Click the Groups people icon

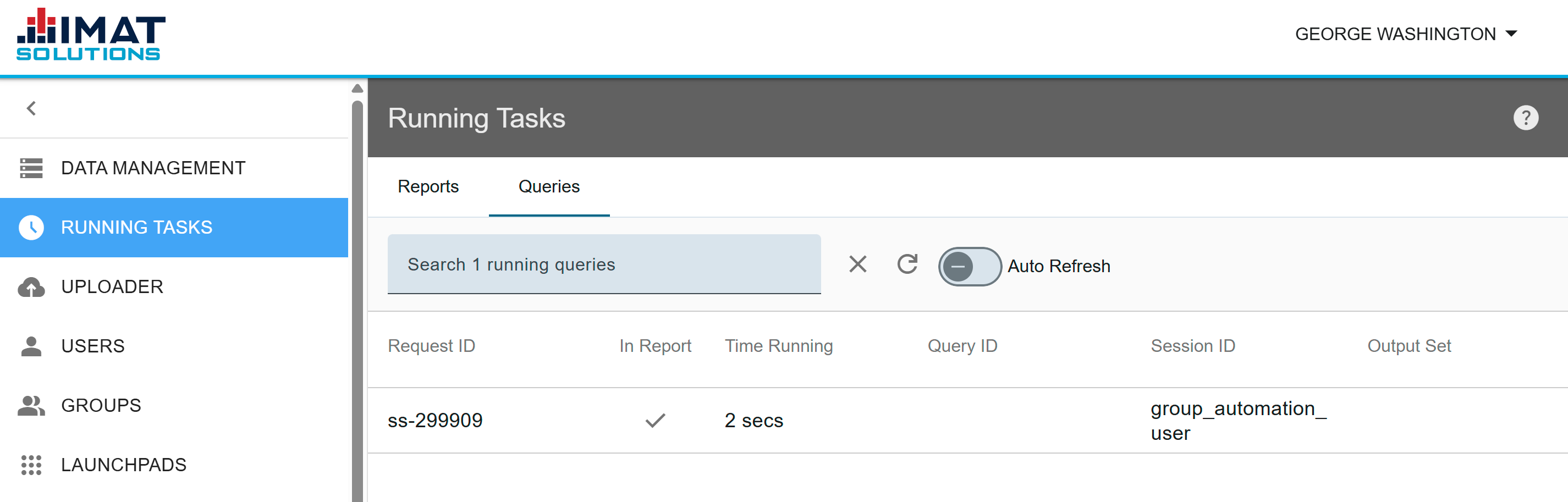(x=31, y=405)
